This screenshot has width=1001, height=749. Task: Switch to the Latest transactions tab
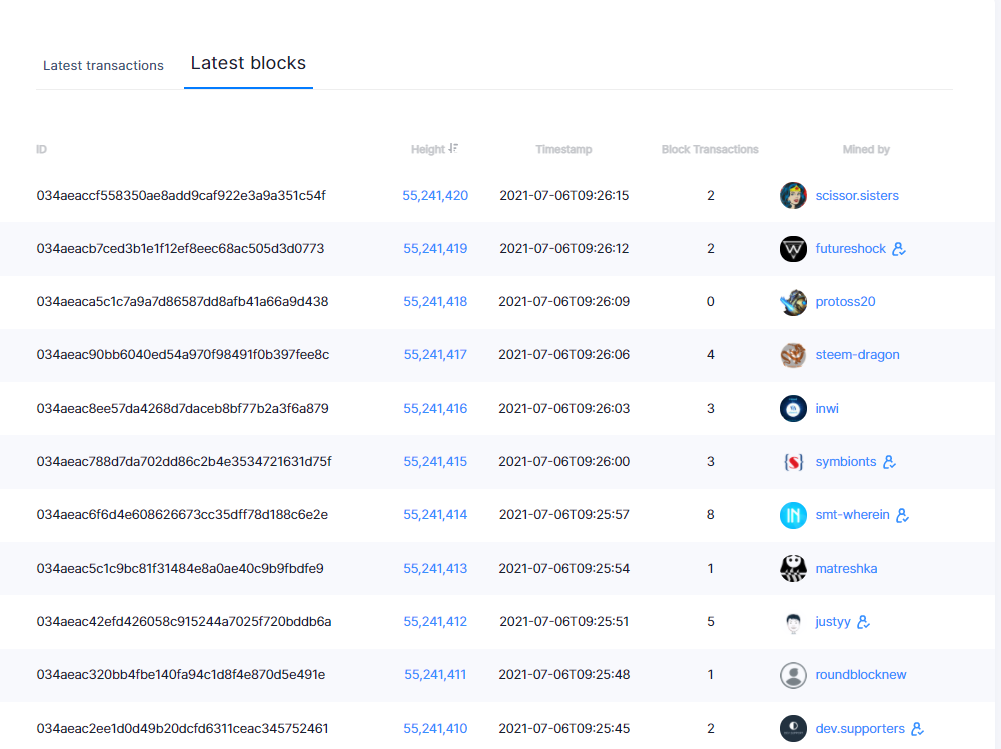103,65
